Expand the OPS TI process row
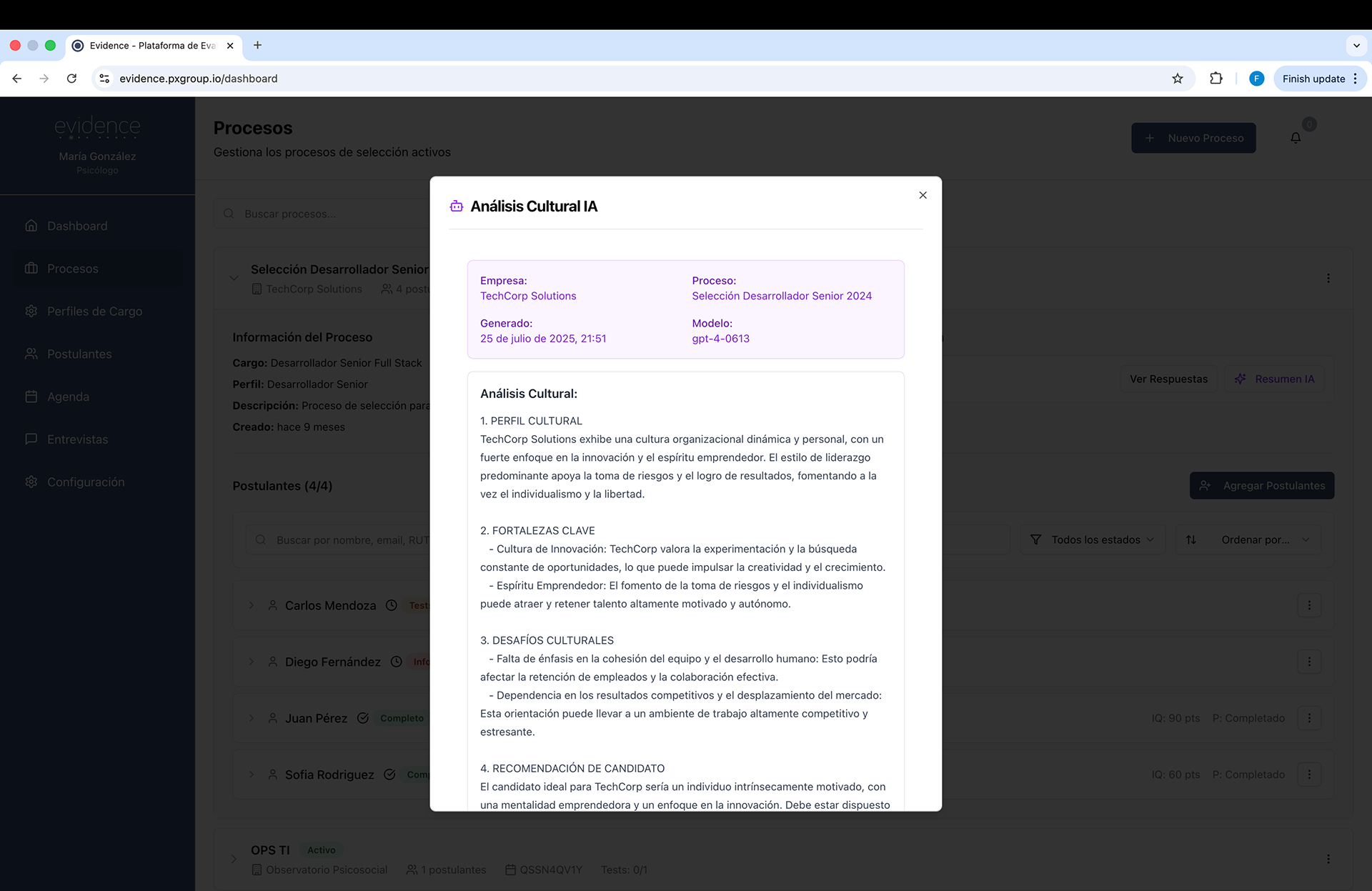Image resolution: width=1372 pixels, height=891 pixels. (x=234, y=859)
